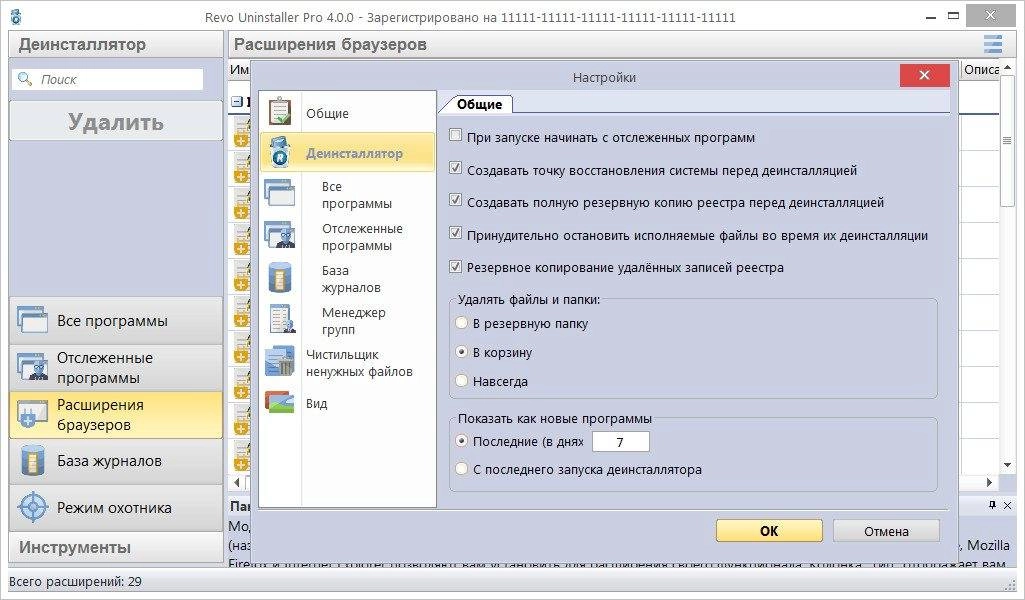
Task: Click the search magnifier icon
Action: coord(25,79)
